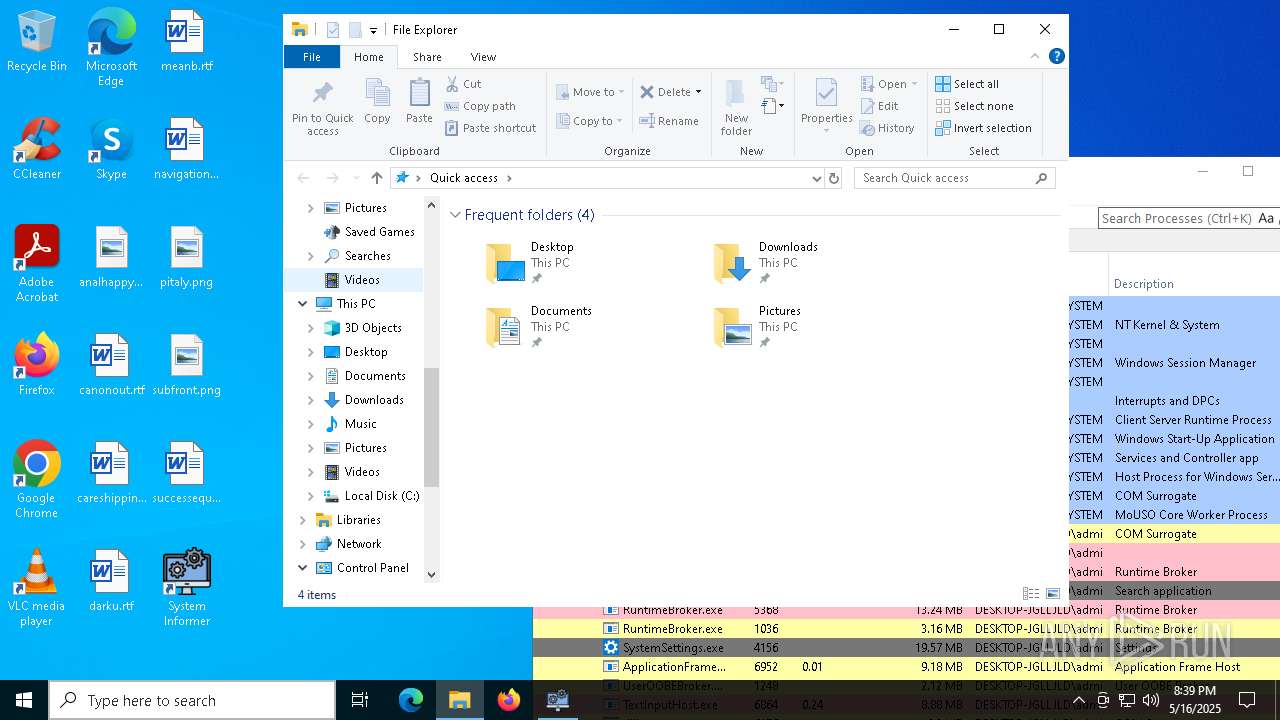The height and width of the screenshot is (720, 1280).
Task: Click Pin to Quick access icon
Action: pyautogui.click(x=322, y=108)
